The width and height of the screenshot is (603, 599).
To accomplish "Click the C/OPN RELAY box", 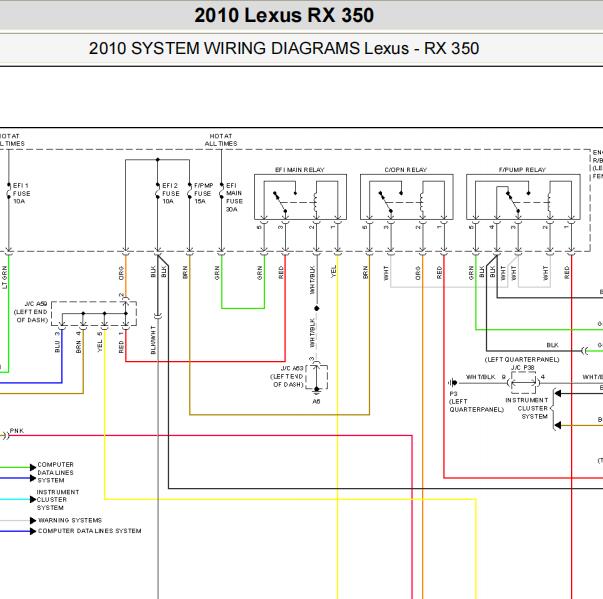I will pos(406,197).
